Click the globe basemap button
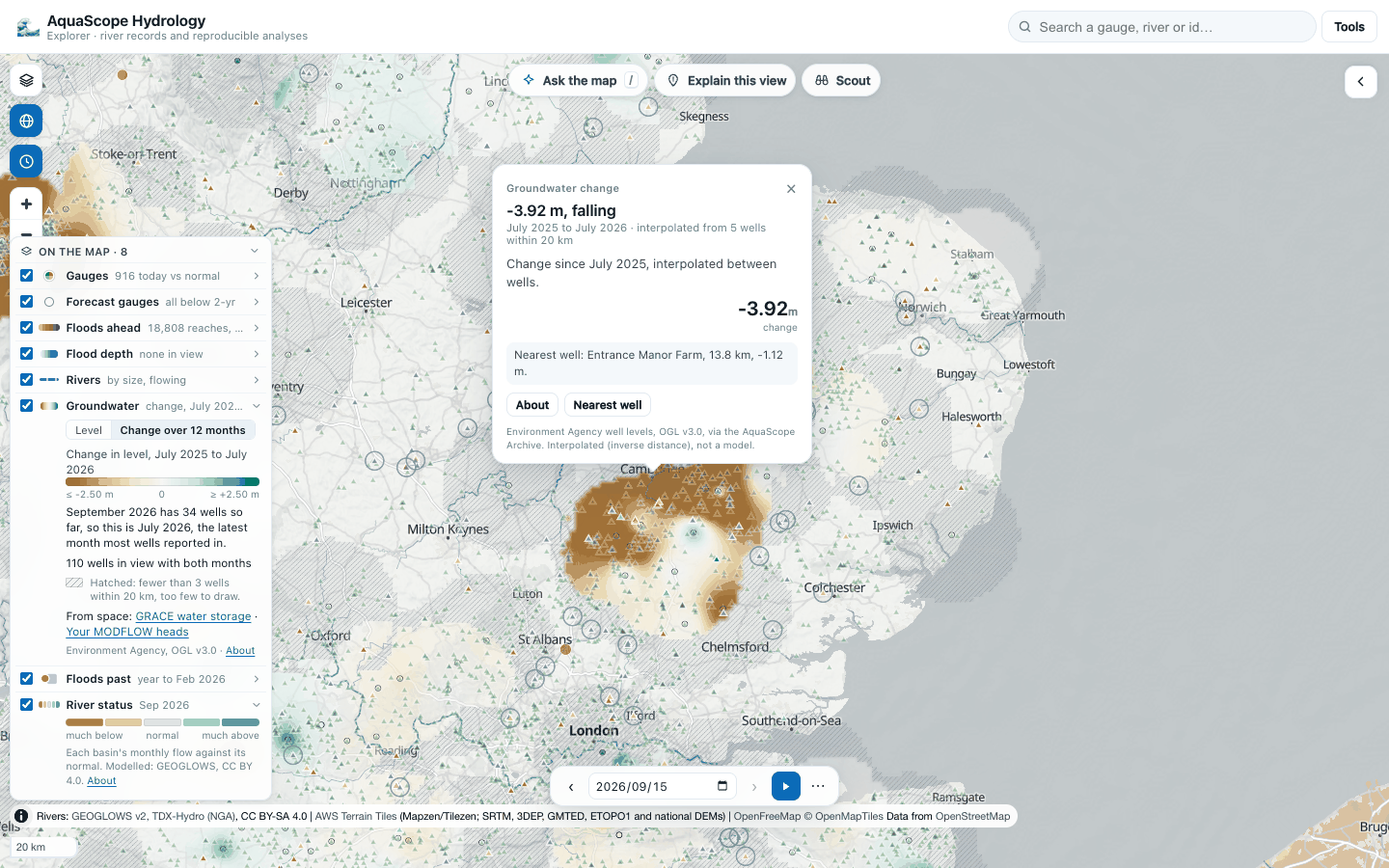The height and width of the screenshot is (868, 1389). [26, 121]
